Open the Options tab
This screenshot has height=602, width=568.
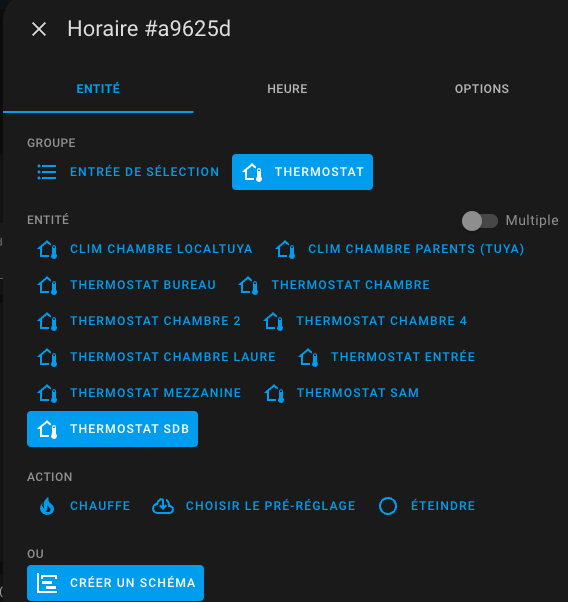click(x=482, y=89)
